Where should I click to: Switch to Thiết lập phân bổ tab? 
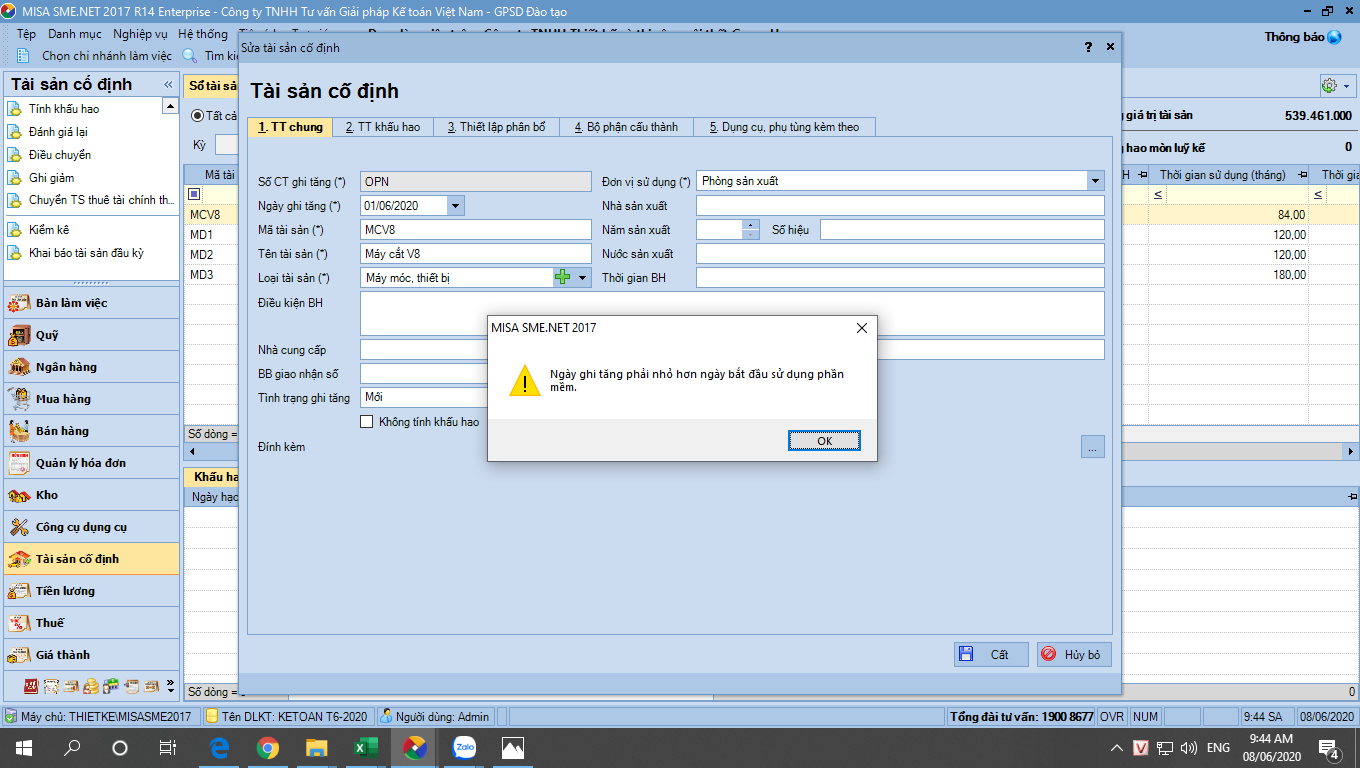(496, 127)
